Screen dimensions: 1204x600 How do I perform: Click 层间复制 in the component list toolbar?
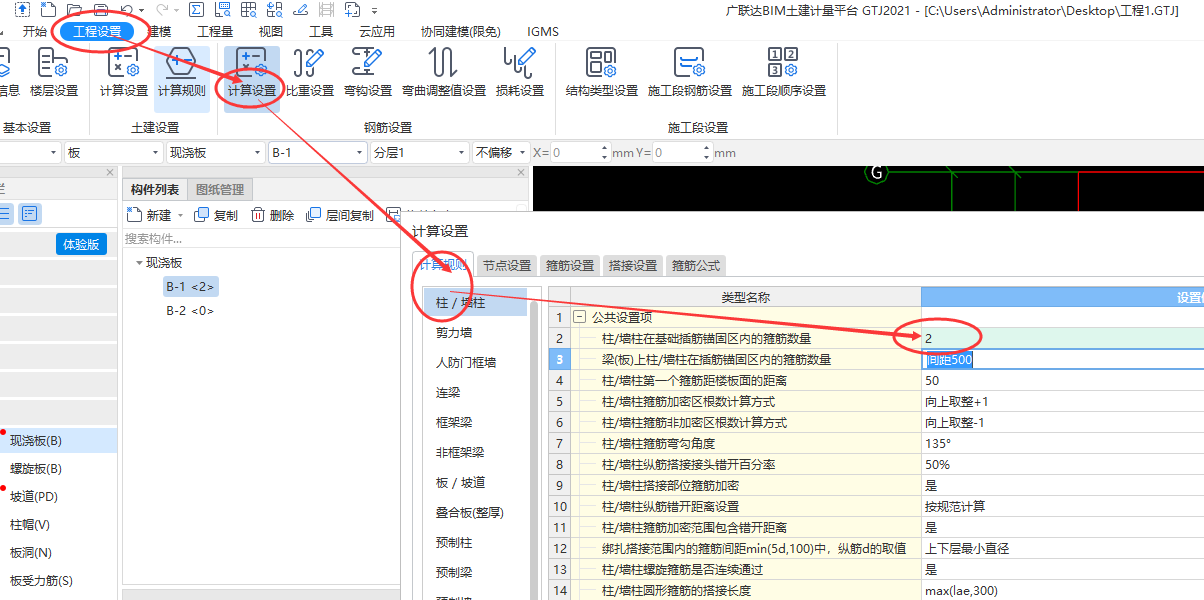coord(340,215)
